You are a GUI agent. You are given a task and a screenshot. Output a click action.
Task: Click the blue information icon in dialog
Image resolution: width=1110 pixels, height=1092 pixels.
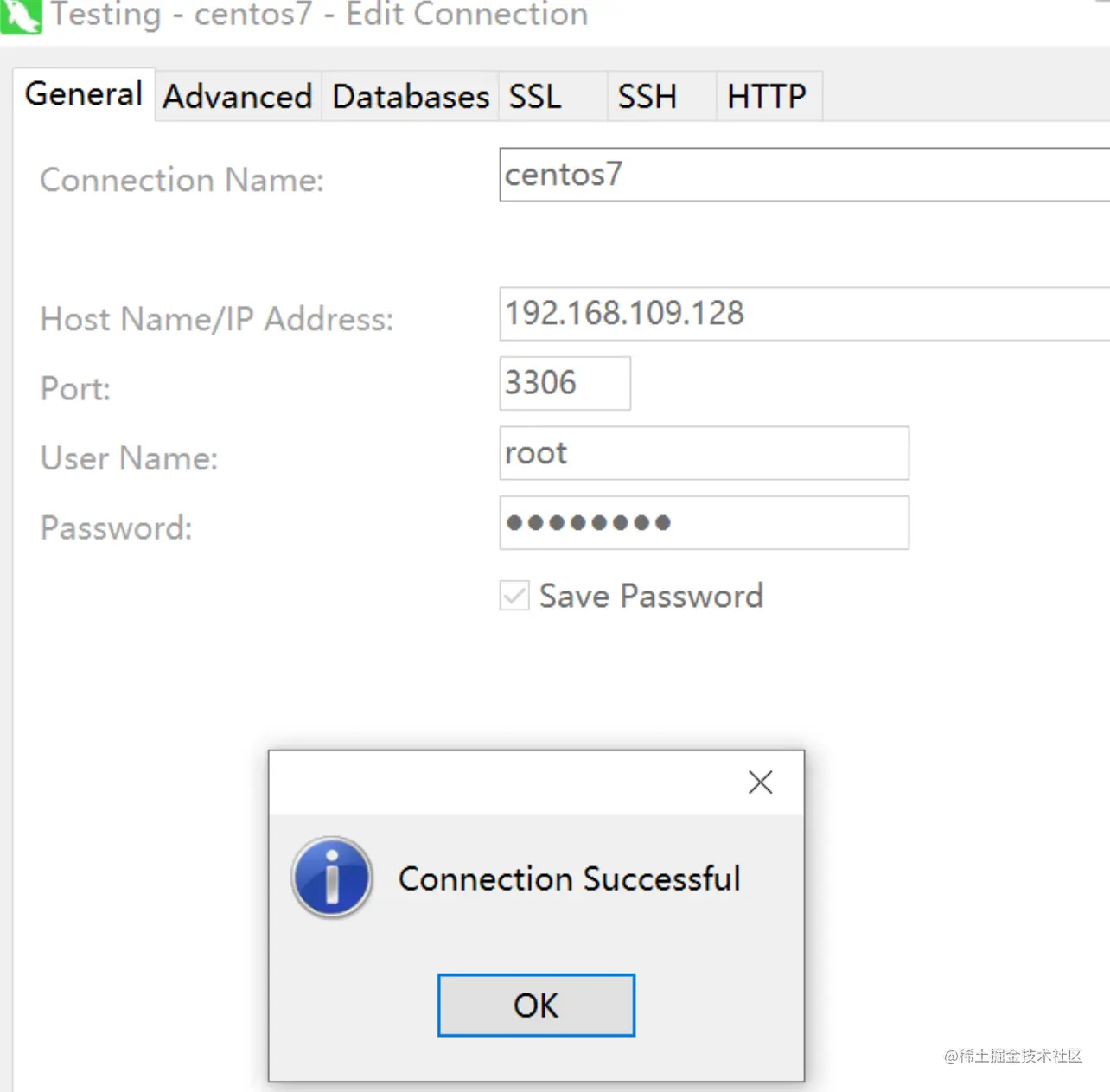[x=332, y=878]
